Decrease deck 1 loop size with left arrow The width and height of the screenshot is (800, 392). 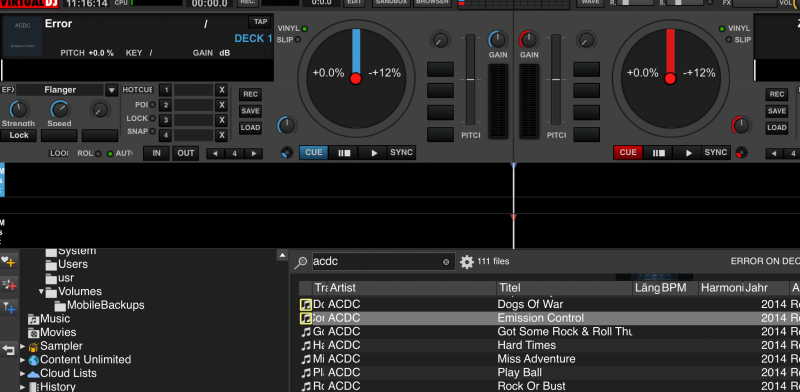pyautogui.click(x=215, y=154)
